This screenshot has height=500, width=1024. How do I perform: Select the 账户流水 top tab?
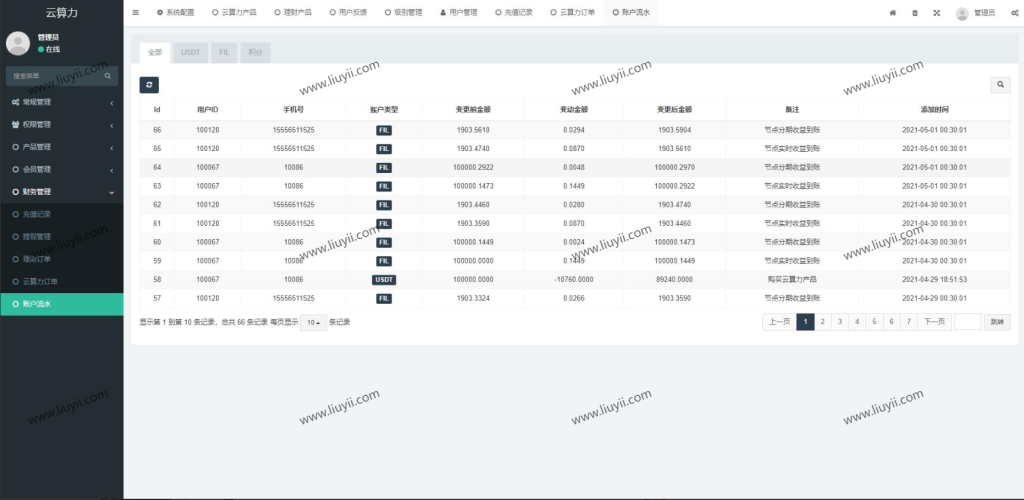pyautogui.click(x=631, y=12)
